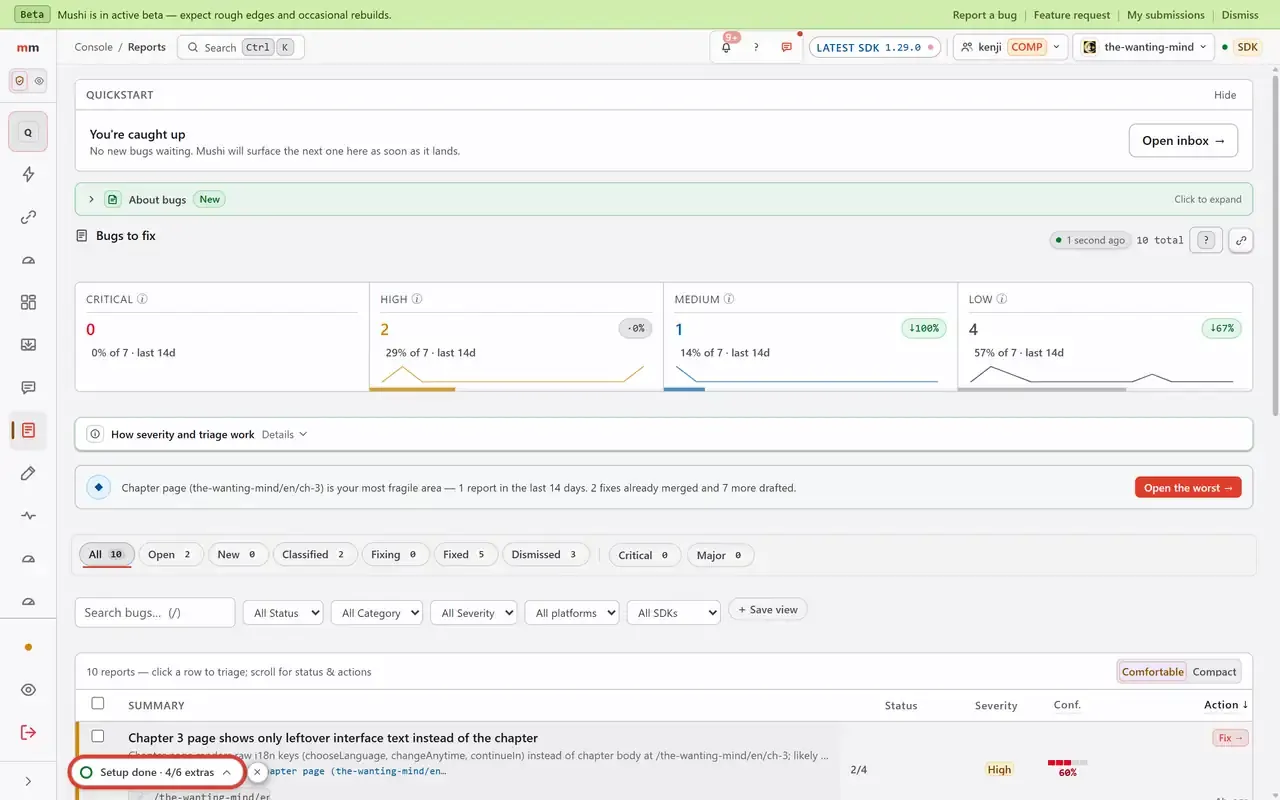Open the chat bubble sidebar icon
1280x800 pixels.
pos(28,388)
